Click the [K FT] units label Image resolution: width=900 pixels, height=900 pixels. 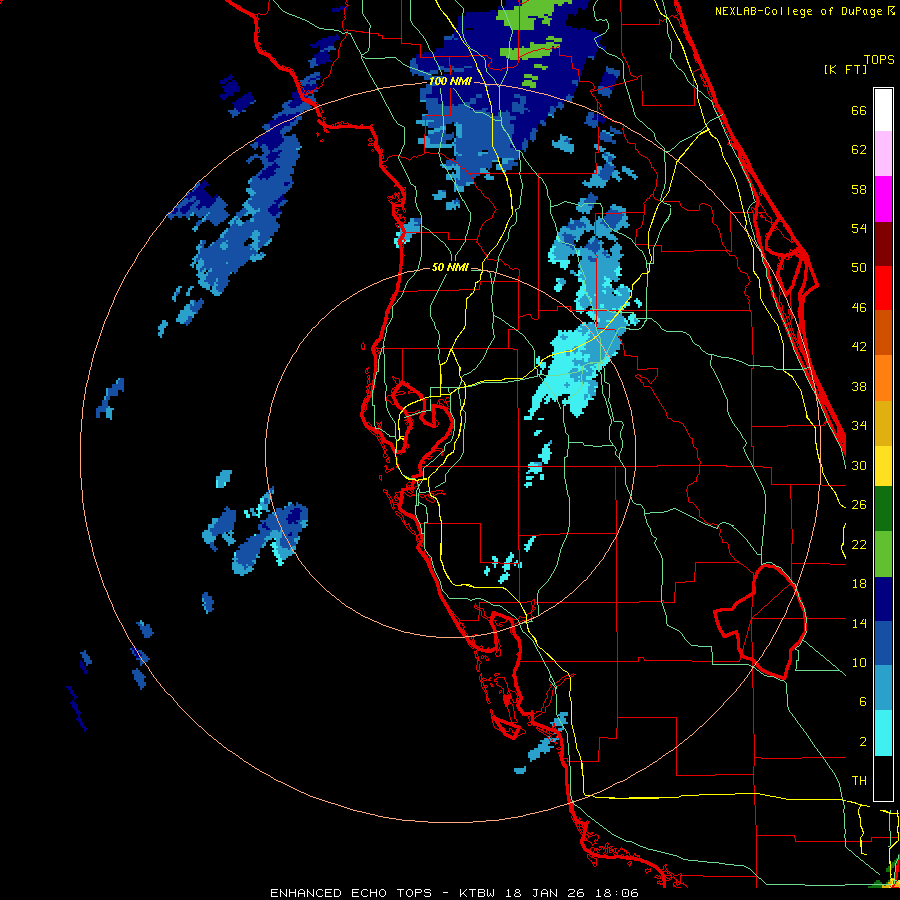pyautogui.click(x=845, y=69)
